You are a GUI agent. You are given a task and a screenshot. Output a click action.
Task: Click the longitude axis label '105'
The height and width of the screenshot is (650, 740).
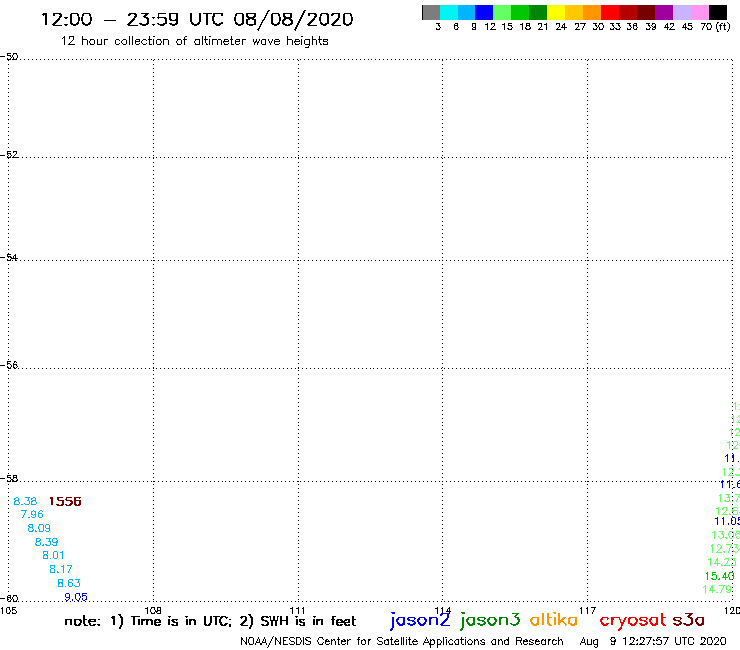pyautogui.click(x=8, y=611)
